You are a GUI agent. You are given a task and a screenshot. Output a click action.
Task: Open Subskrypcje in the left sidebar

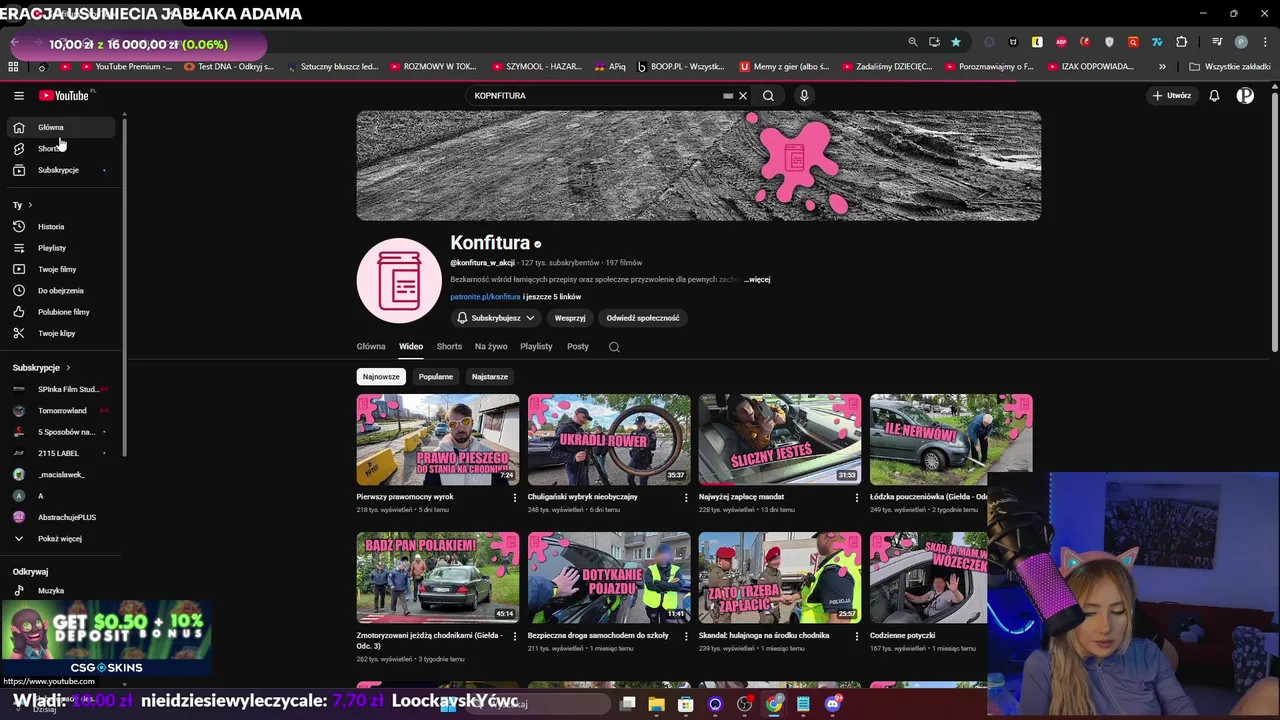click(x=61, y=170)
